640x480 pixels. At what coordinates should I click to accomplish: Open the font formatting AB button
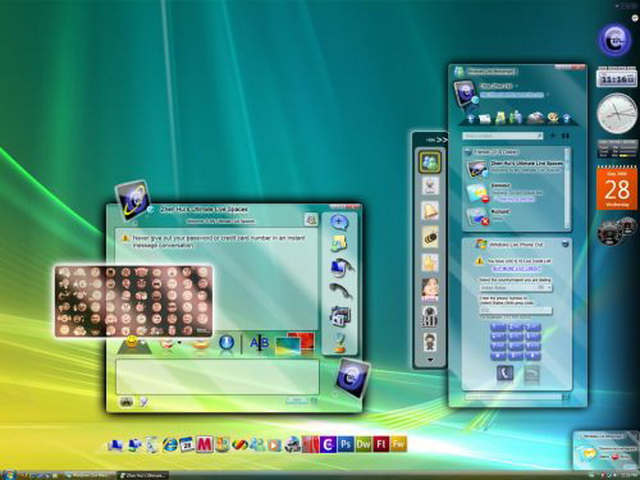pyautogui.click(x=259, y=343)
